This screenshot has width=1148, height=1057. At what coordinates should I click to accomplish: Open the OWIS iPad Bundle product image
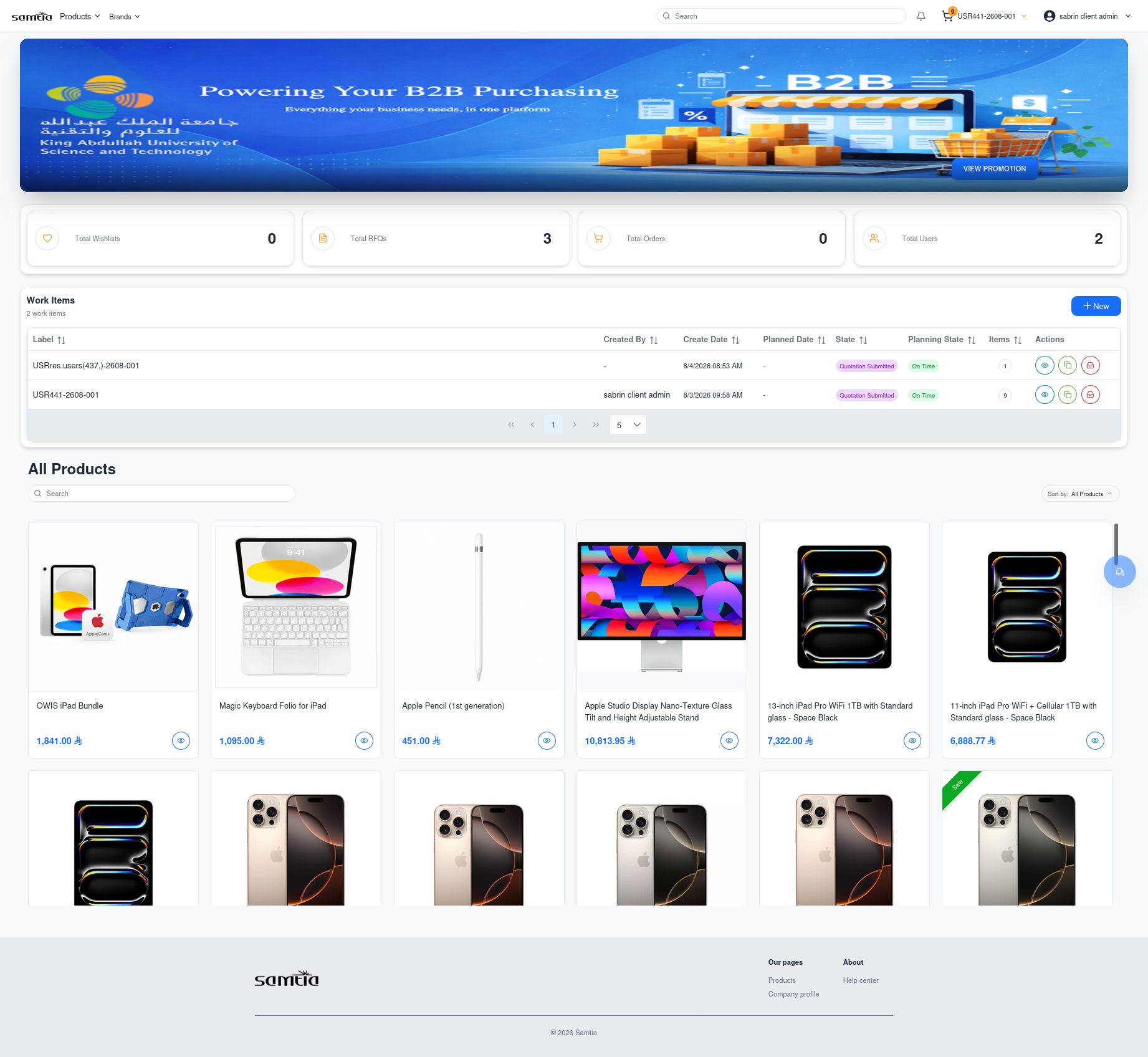click(x=113, y=607)
